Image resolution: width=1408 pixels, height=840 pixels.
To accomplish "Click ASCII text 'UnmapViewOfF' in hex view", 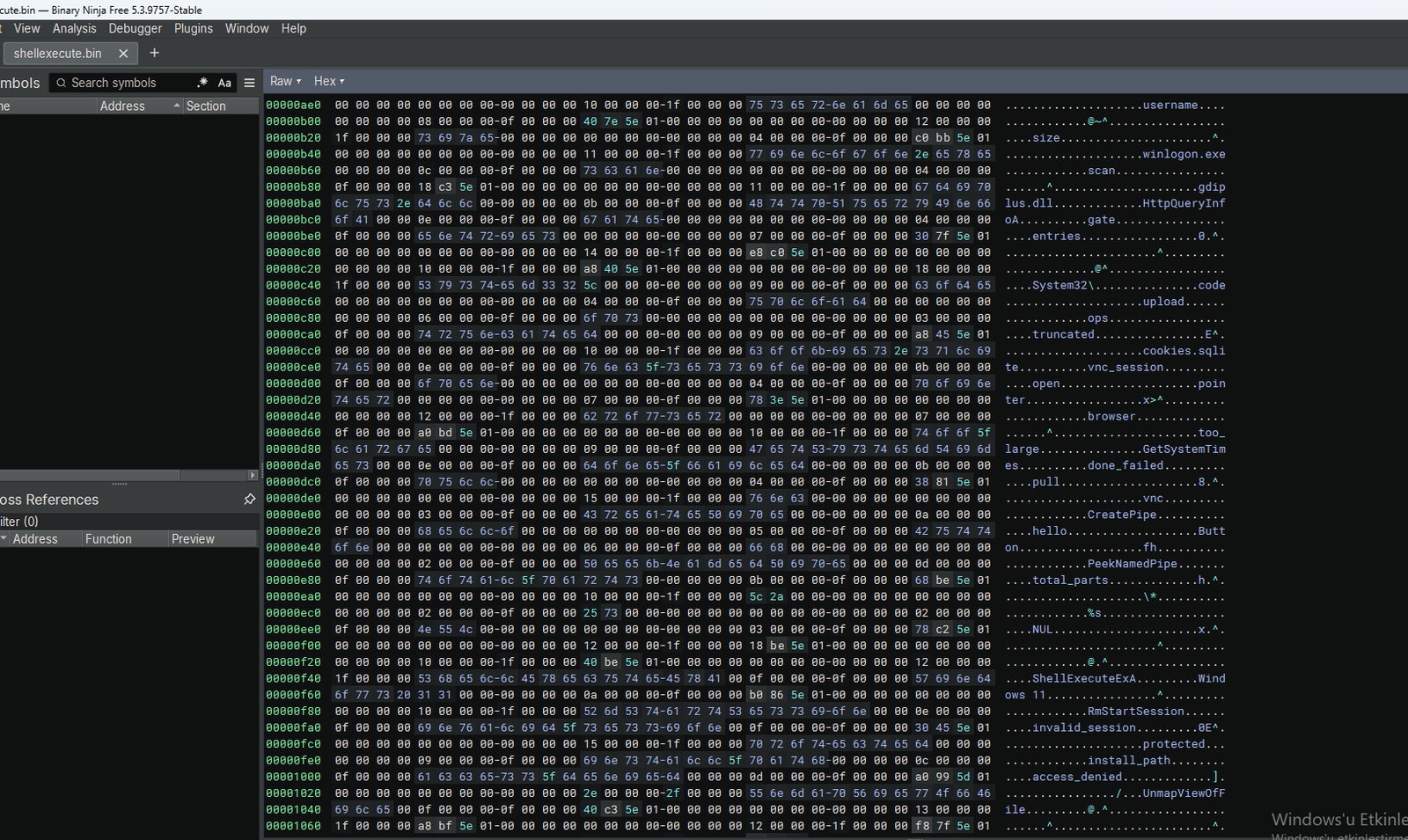I will click(1184, 793).
